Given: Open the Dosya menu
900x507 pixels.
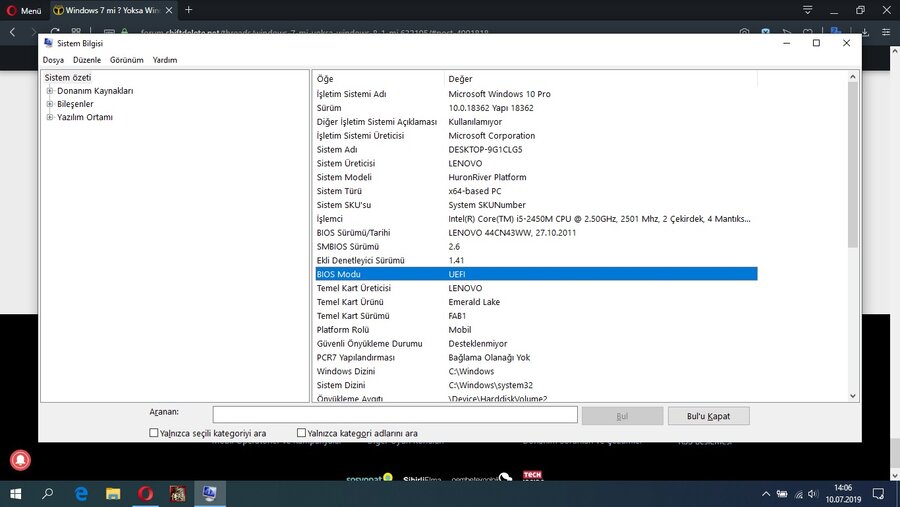Looking at the screenshot, I should (x=53, y=60).
